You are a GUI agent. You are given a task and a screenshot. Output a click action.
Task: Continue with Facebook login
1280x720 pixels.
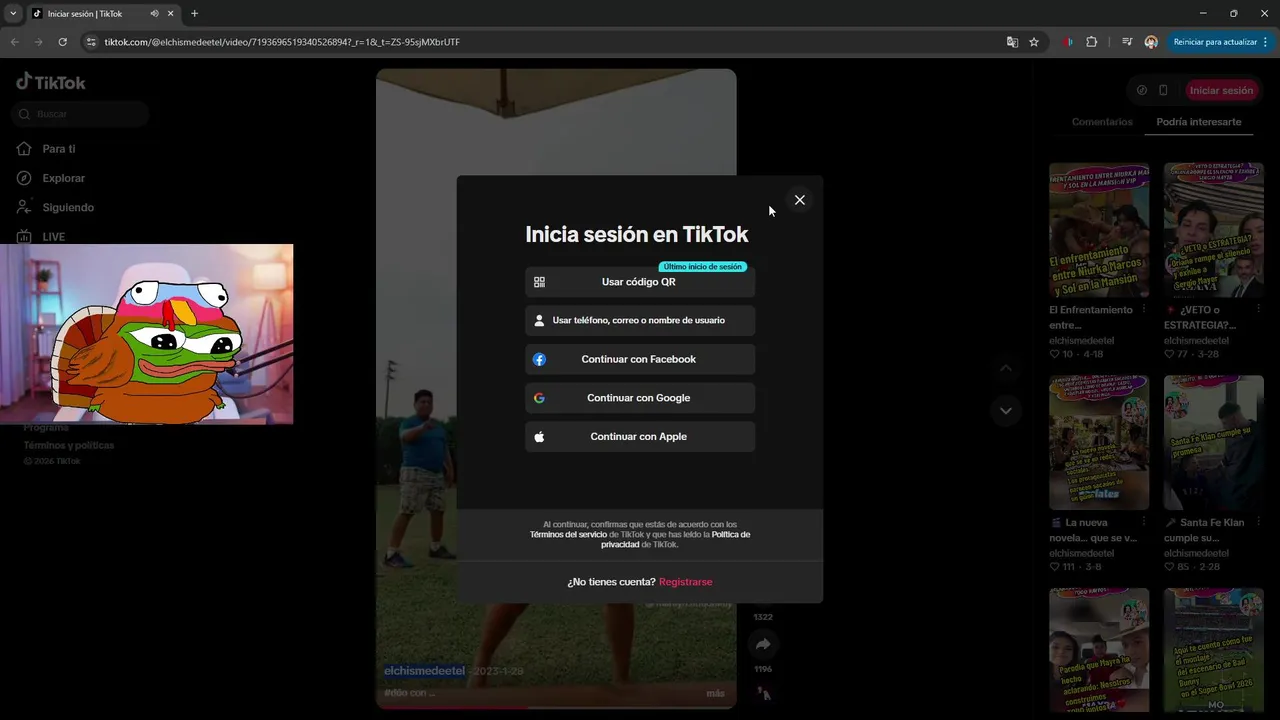coord(640,359)
